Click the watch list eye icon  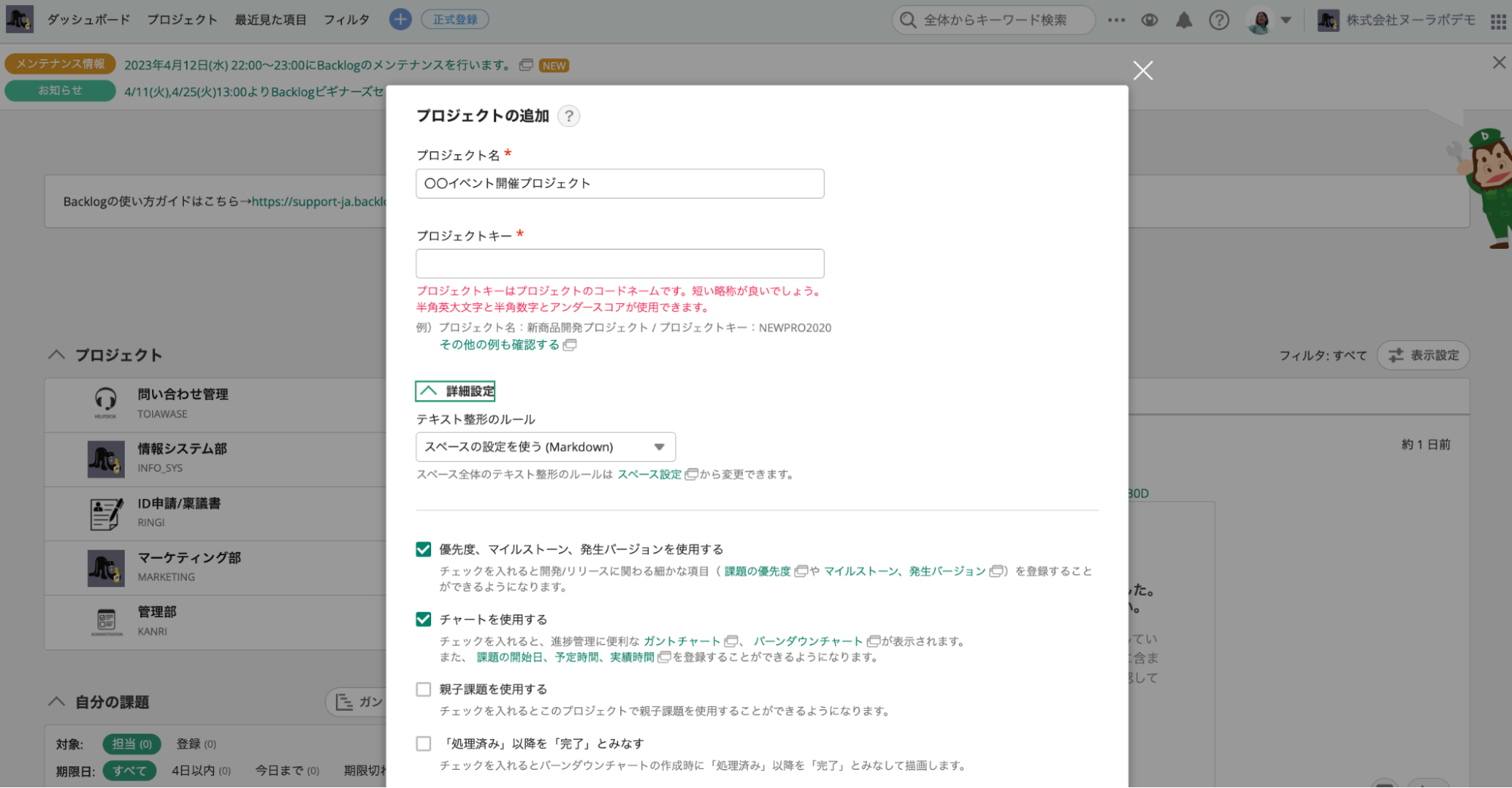(x=1149, y=20)
